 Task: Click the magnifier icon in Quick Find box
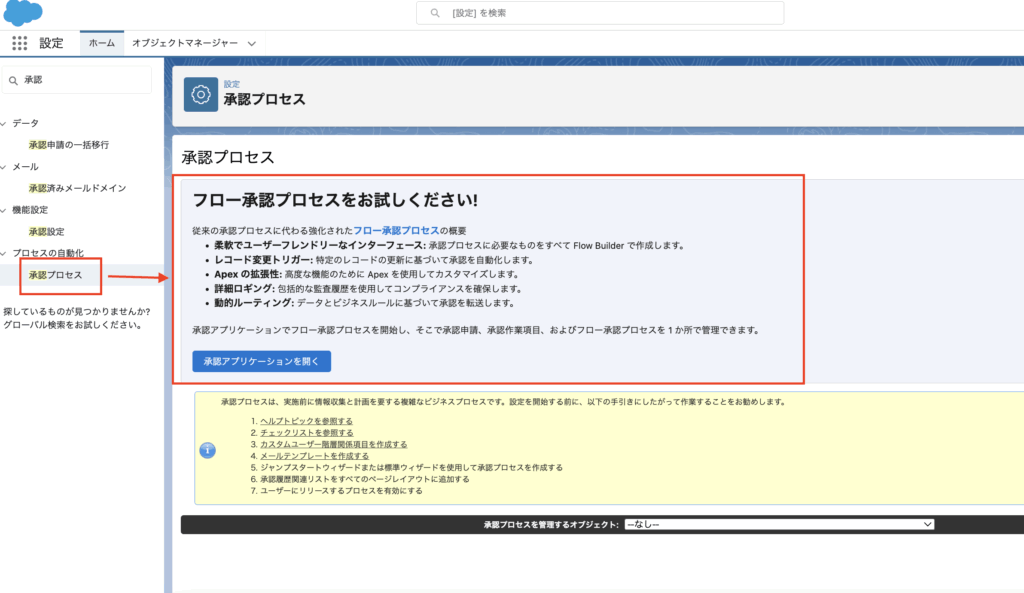[13, 80]
